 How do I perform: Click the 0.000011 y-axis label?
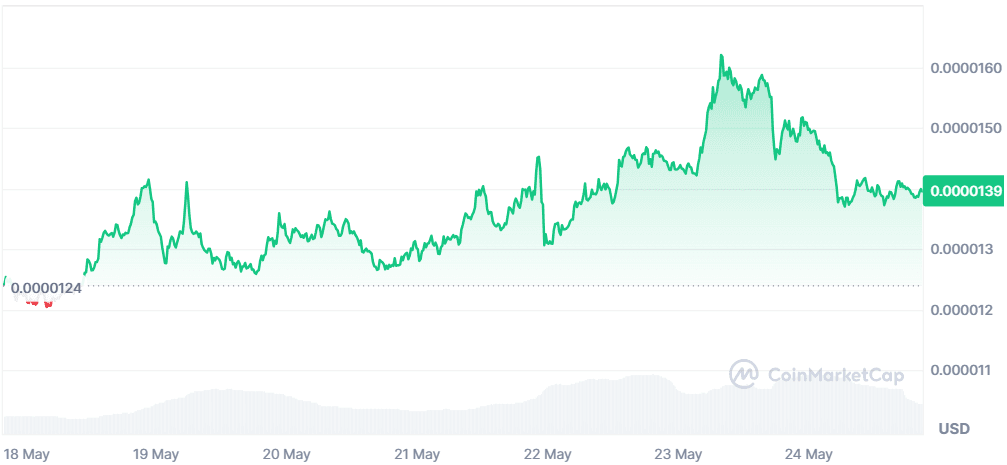coord(962,370)
